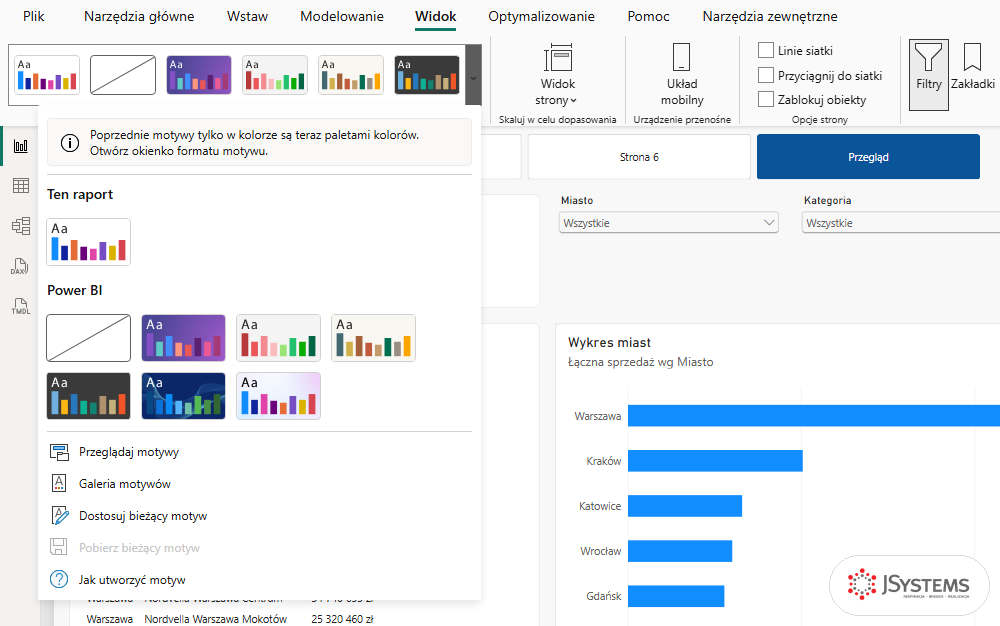The height and width of the screenshot is (626, 1000).
Task: Select the blank default theme in Power BI list
Action: tap(89, 338)
